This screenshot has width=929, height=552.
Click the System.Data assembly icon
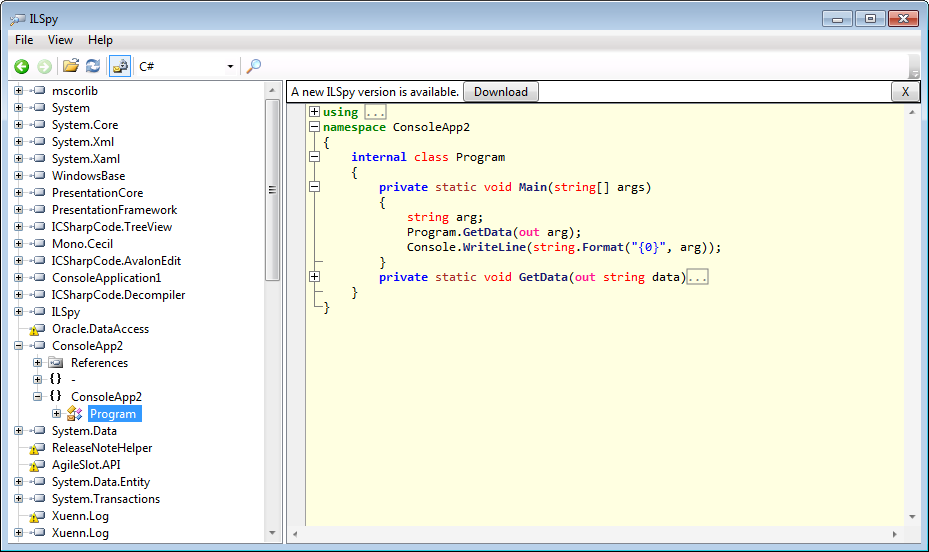(x=37, y=431)
